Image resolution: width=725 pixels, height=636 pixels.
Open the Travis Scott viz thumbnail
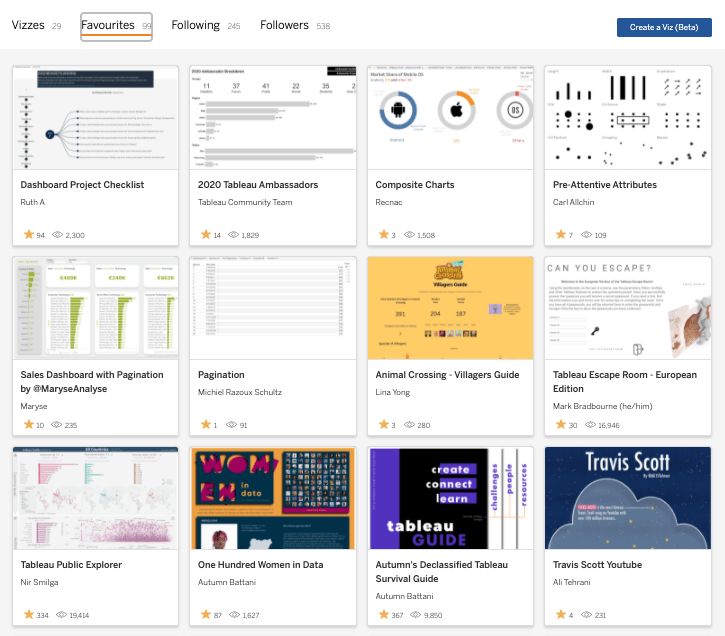(627, 497)
